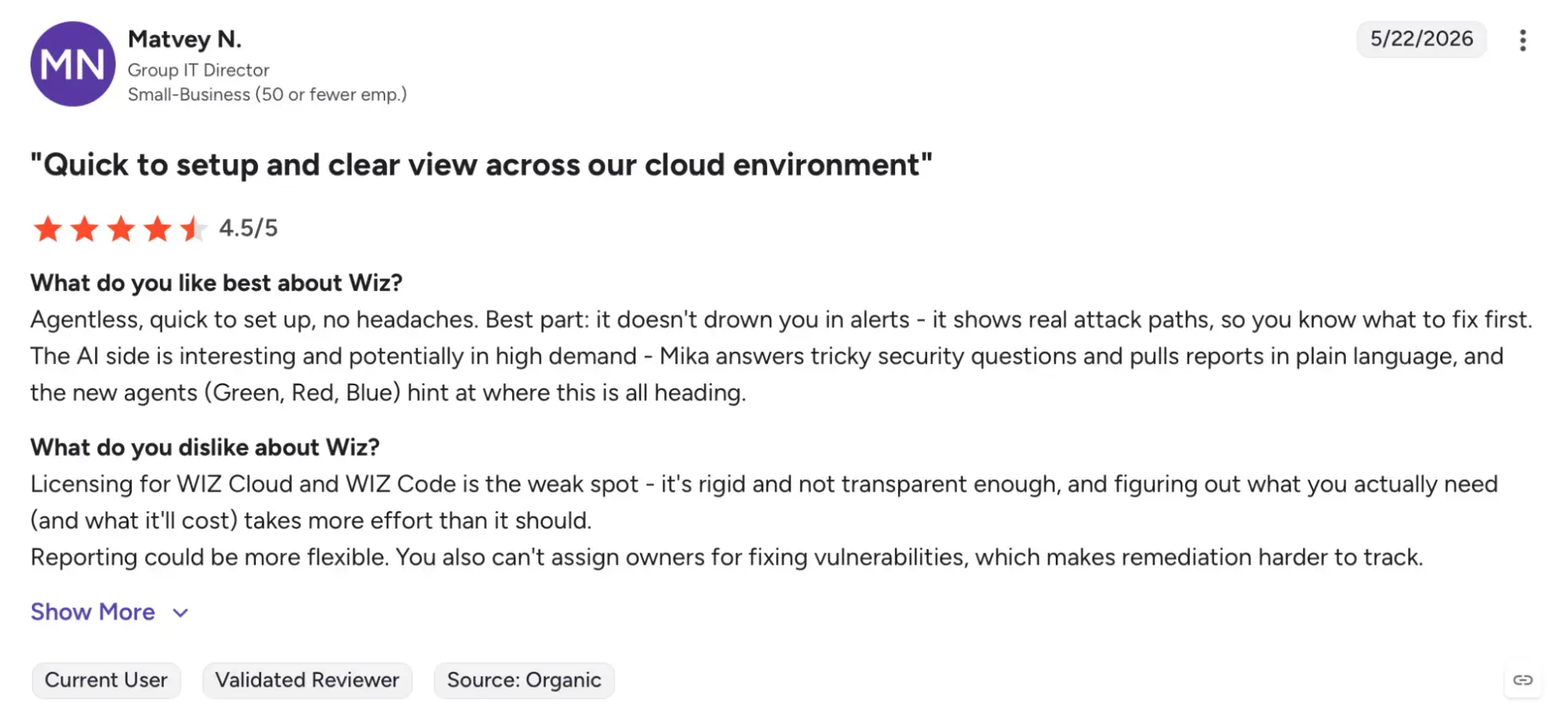The height and width of the screenshot is (722, 1568).
Task: Click the fourth rating star
Action: (158, 229)
